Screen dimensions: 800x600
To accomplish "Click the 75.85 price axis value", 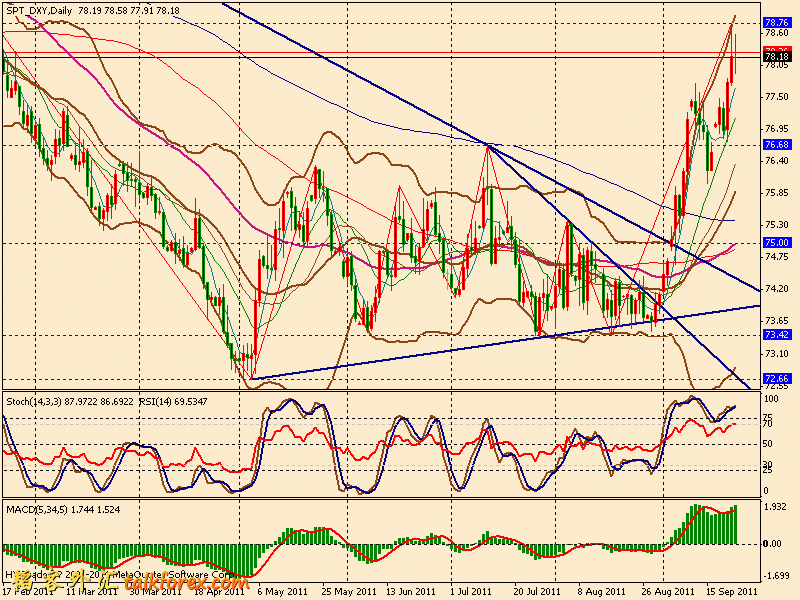I will 777,193.
